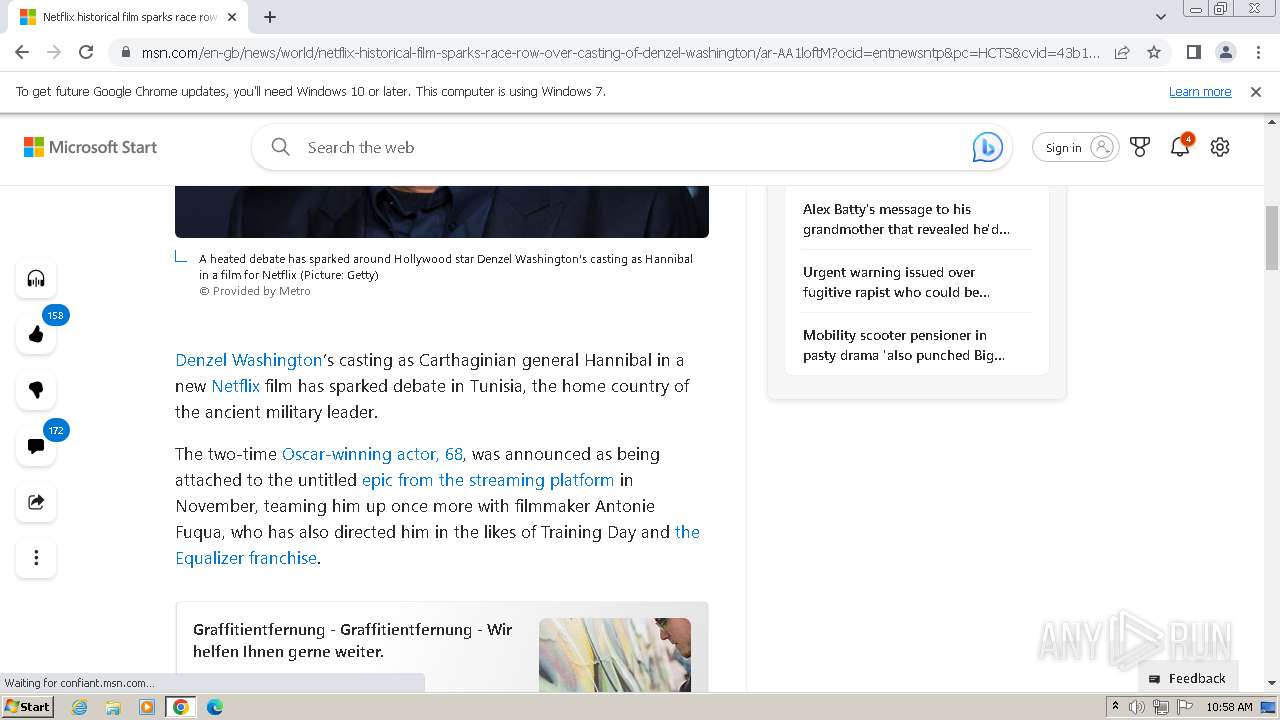
Task: Show hidden system tray icons
Action: (1115, 707)
